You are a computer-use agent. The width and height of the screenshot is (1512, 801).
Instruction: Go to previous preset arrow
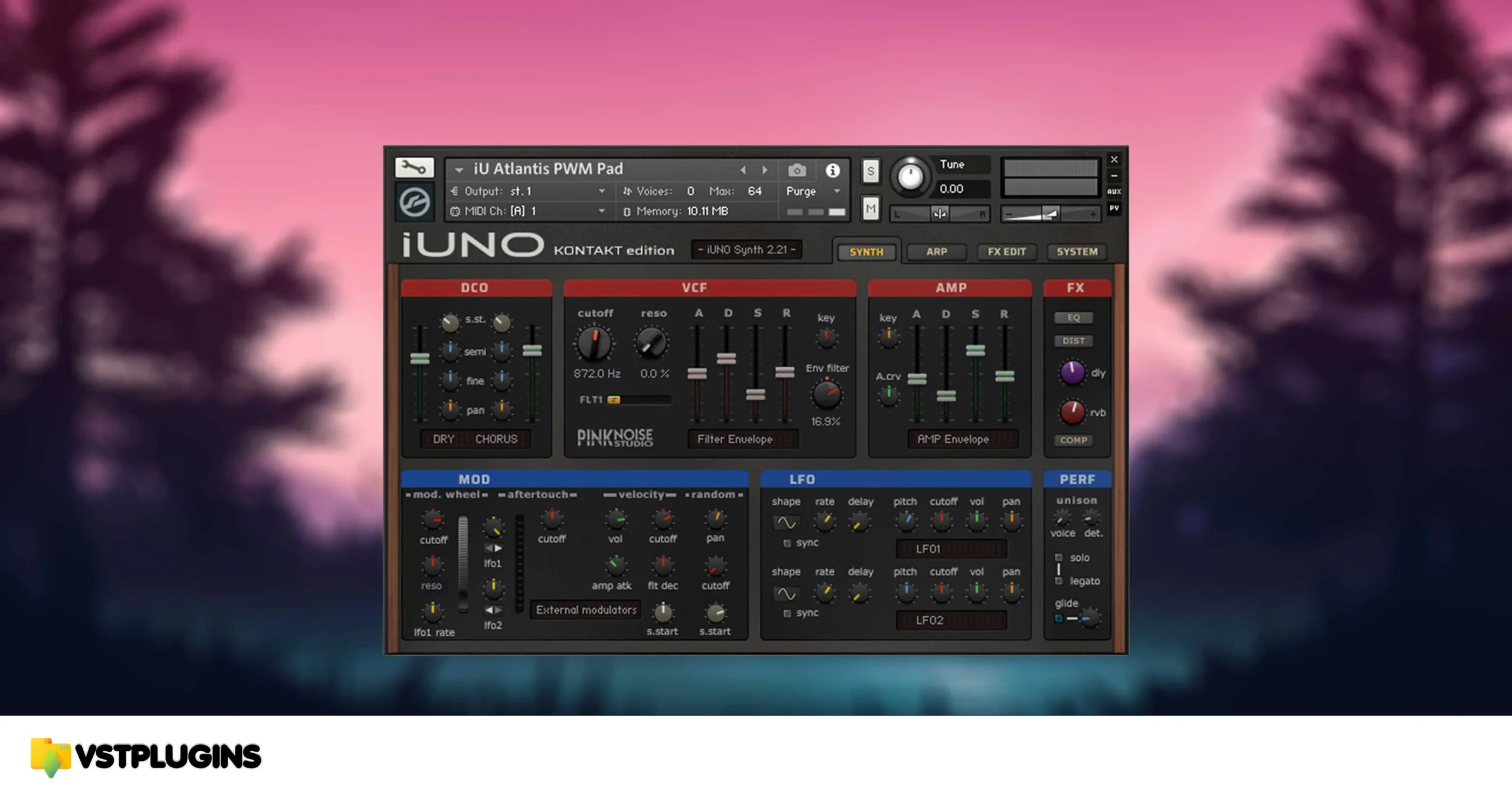coord(743,170)
